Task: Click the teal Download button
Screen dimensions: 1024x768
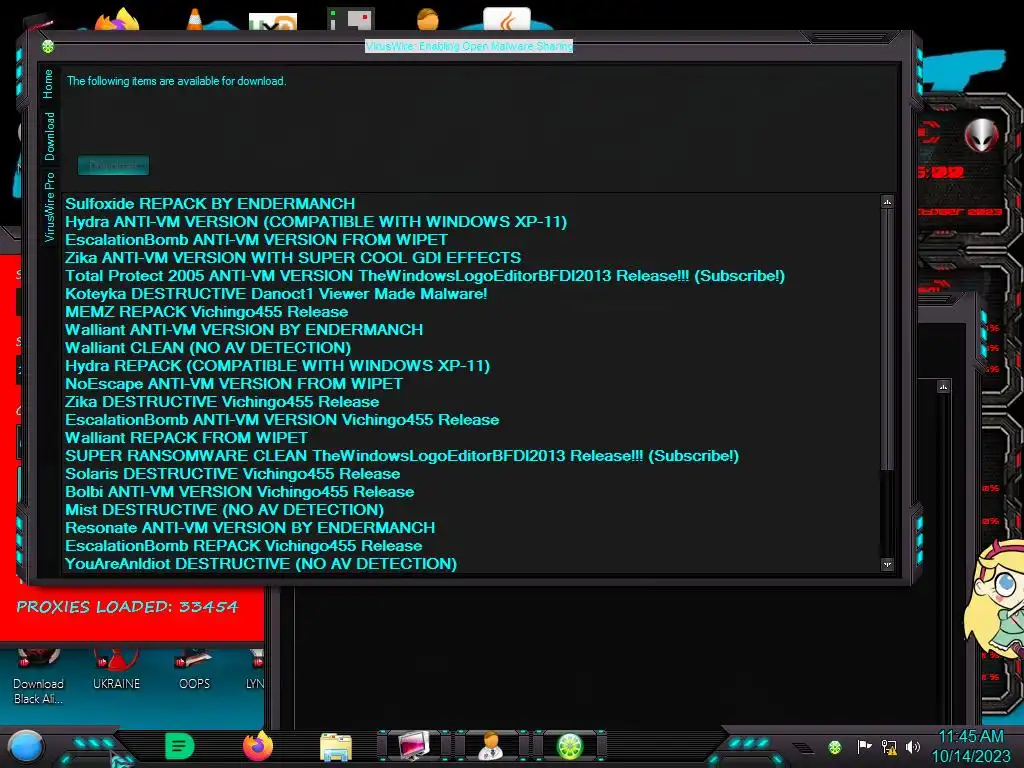Action: (114, 165)
